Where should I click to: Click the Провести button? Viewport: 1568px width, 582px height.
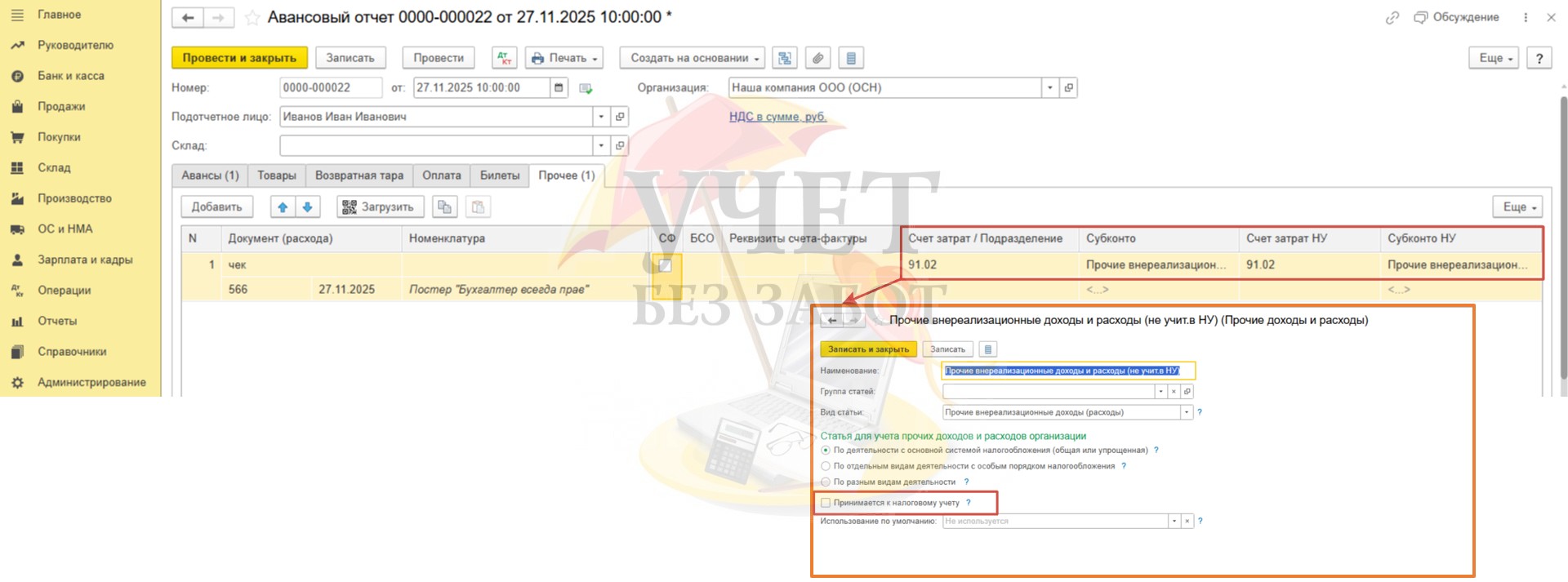(x=439, y=58)
